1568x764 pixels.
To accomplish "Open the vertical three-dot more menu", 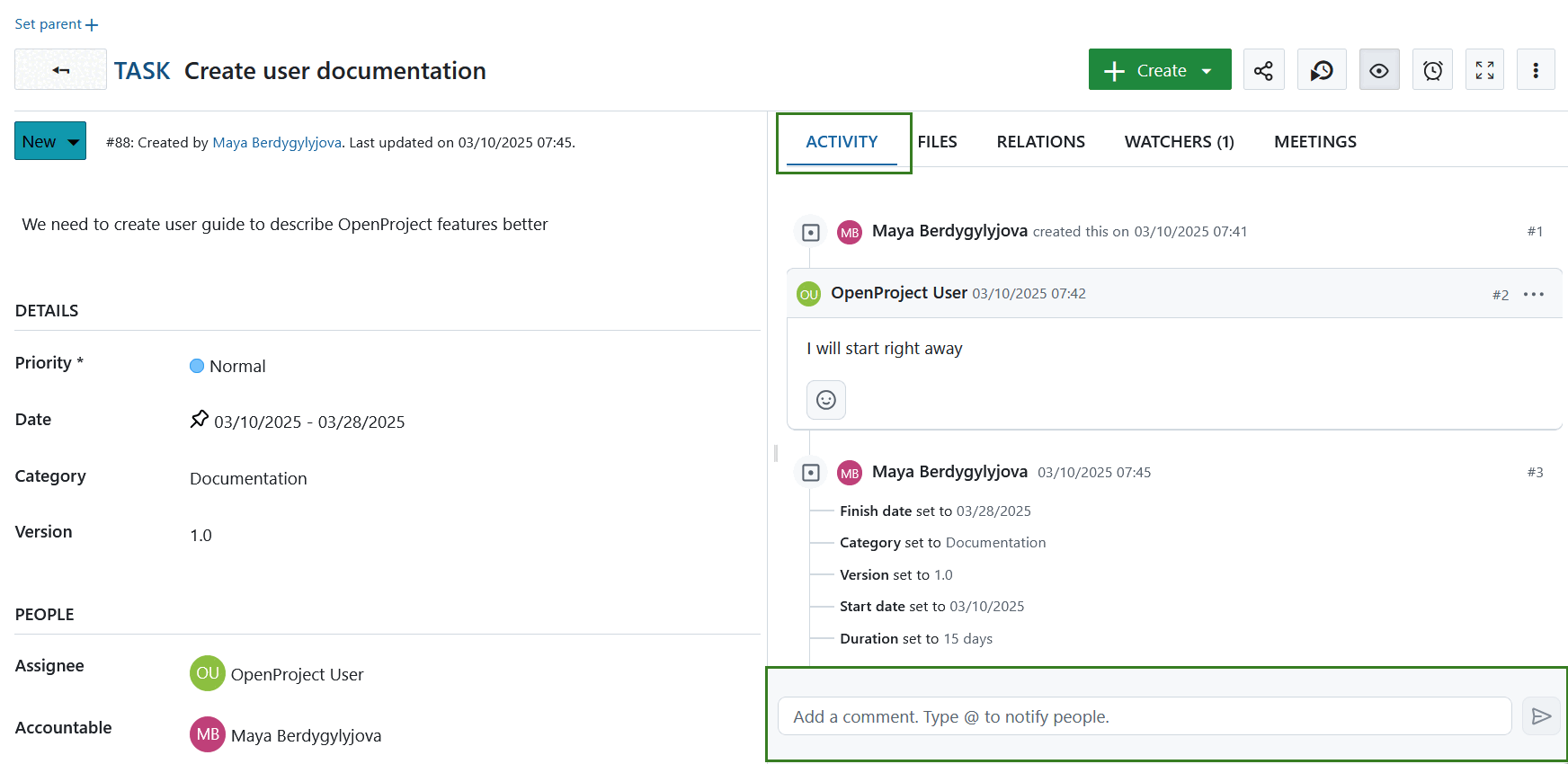I will point(1536,70).
